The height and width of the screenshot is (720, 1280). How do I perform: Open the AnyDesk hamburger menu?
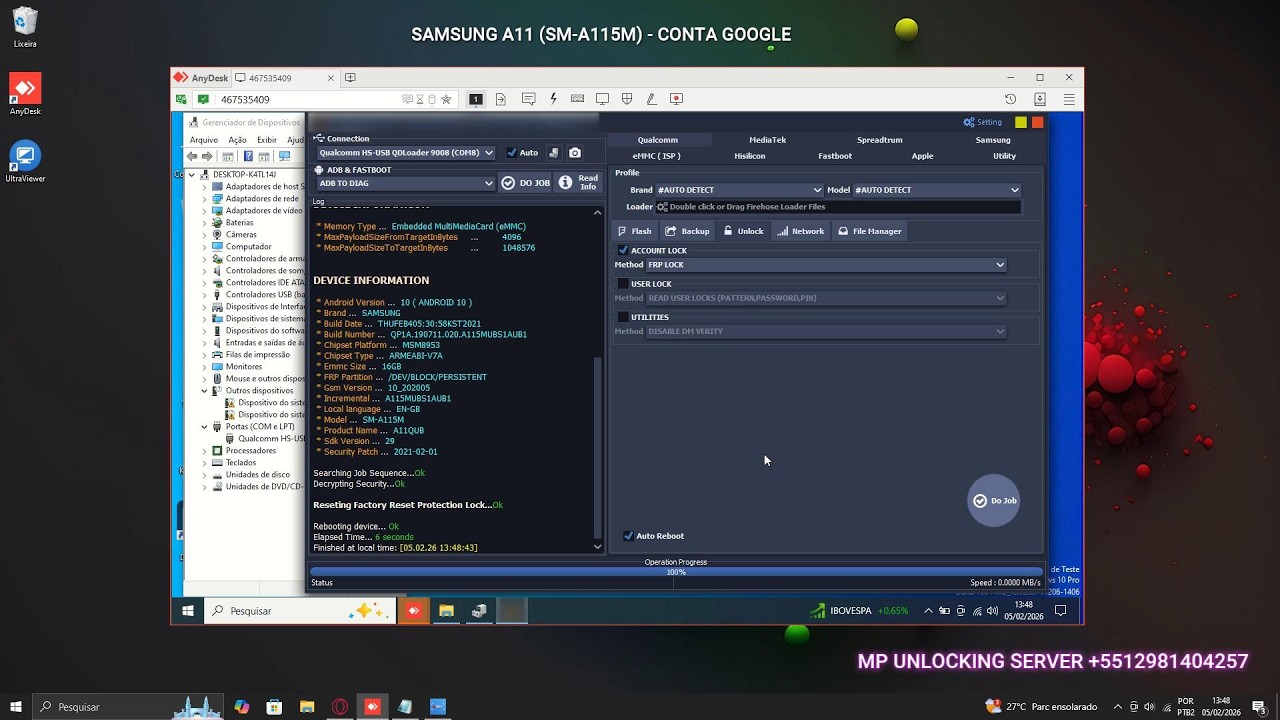click(1069, 99)
